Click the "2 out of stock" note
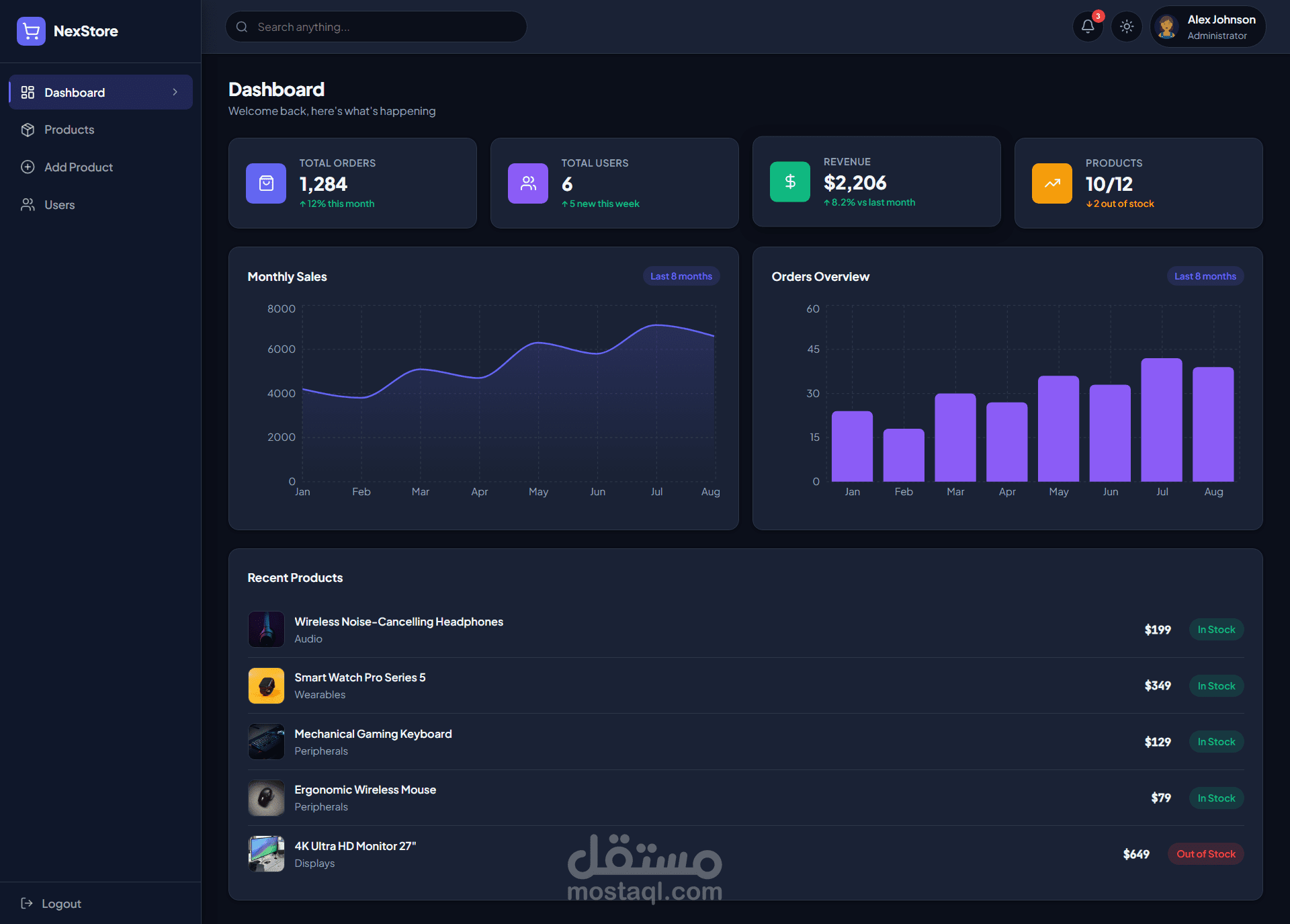The height and width of the screenshot is (924, 1290). tap(1120, 204)
